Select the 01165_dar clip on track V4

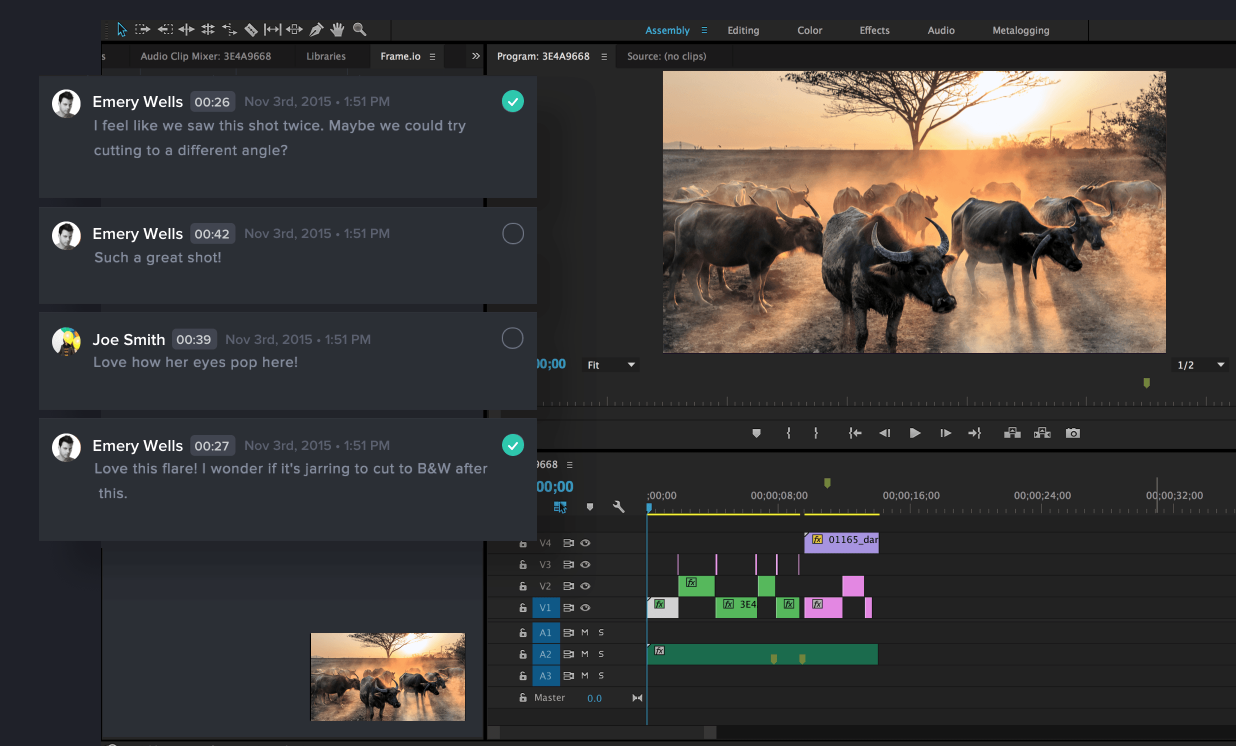(x=842, y=541)
